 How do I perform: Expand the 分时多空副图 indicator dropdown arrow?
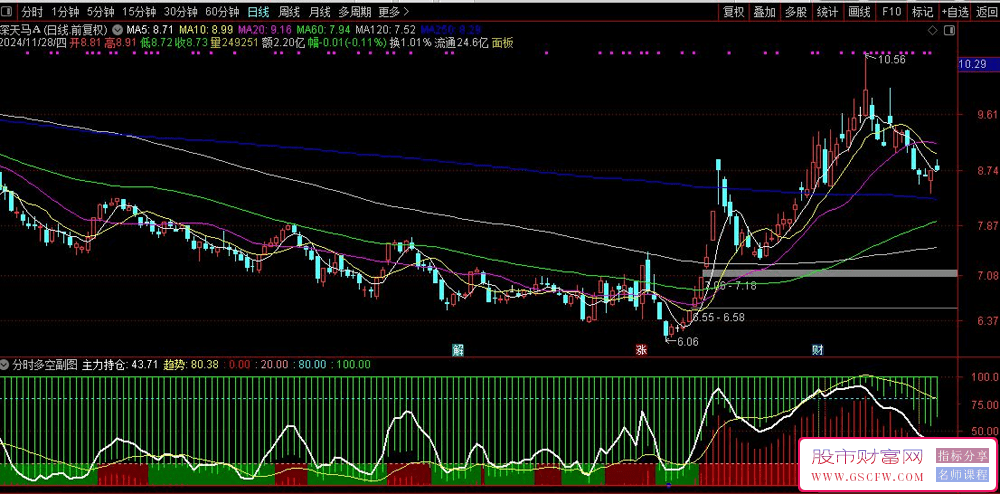click(5, 365)
